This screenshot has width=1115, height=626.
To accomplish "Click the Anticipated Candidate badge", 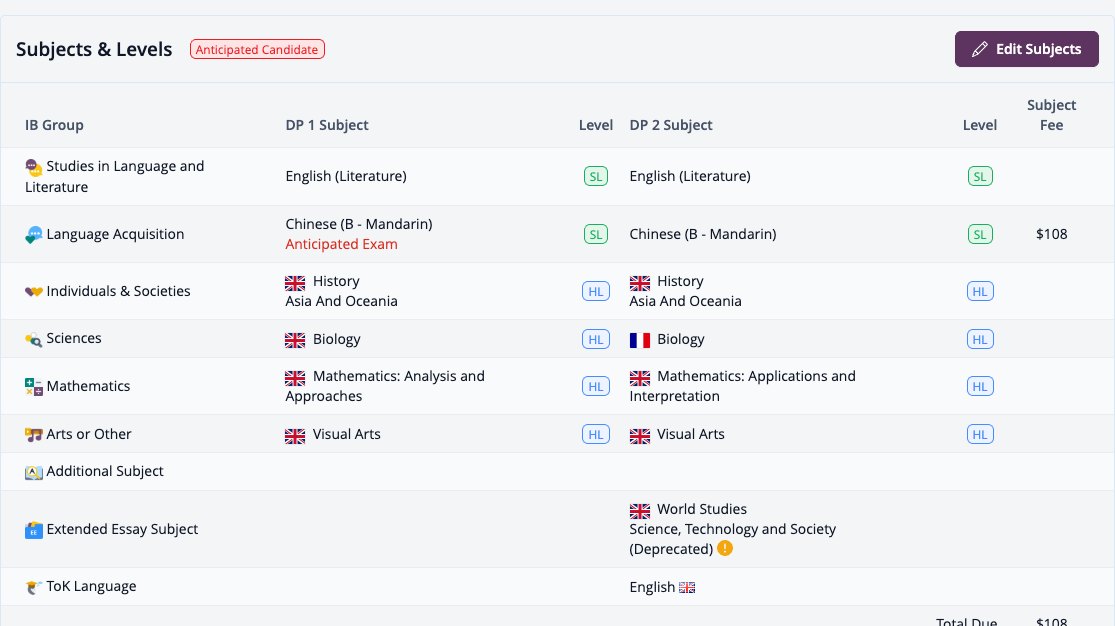I will tap(257, 49).
